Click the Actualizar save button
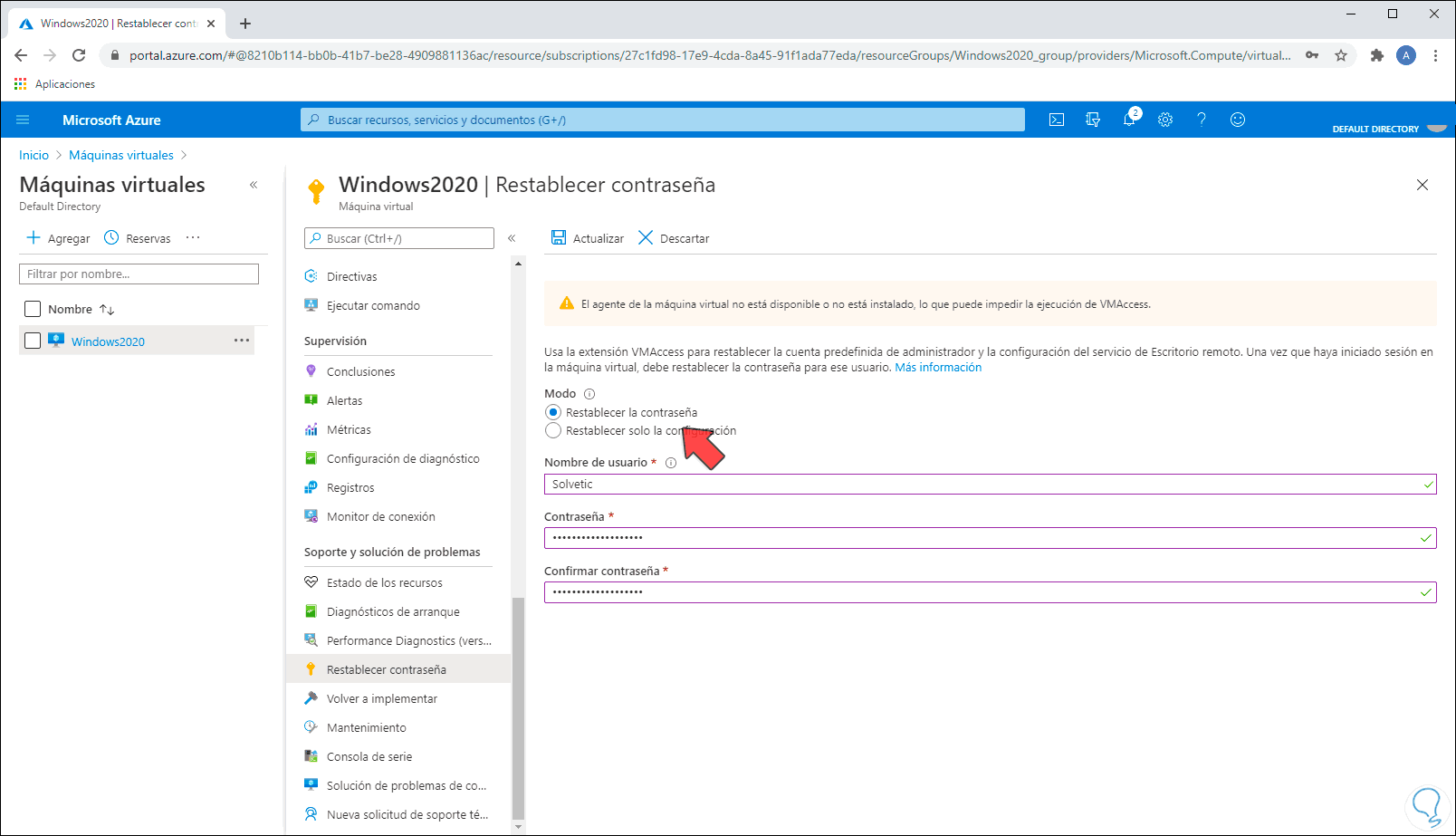Screen dimensions: 1456x836 click(x=588, y=238)
